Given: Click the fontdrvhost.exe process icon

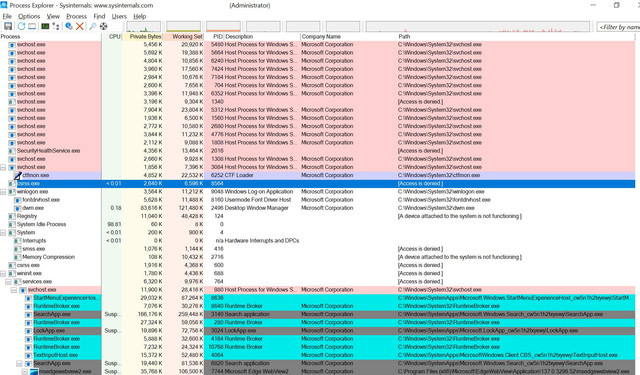Looking at the screenshot, I should tap(18, 200).
